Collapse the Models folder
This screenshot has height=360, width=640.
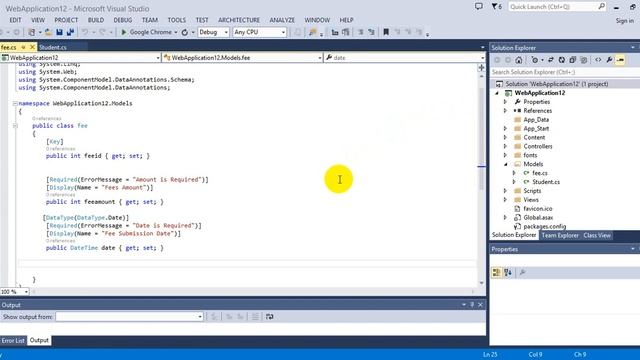[x=505, y=164]
